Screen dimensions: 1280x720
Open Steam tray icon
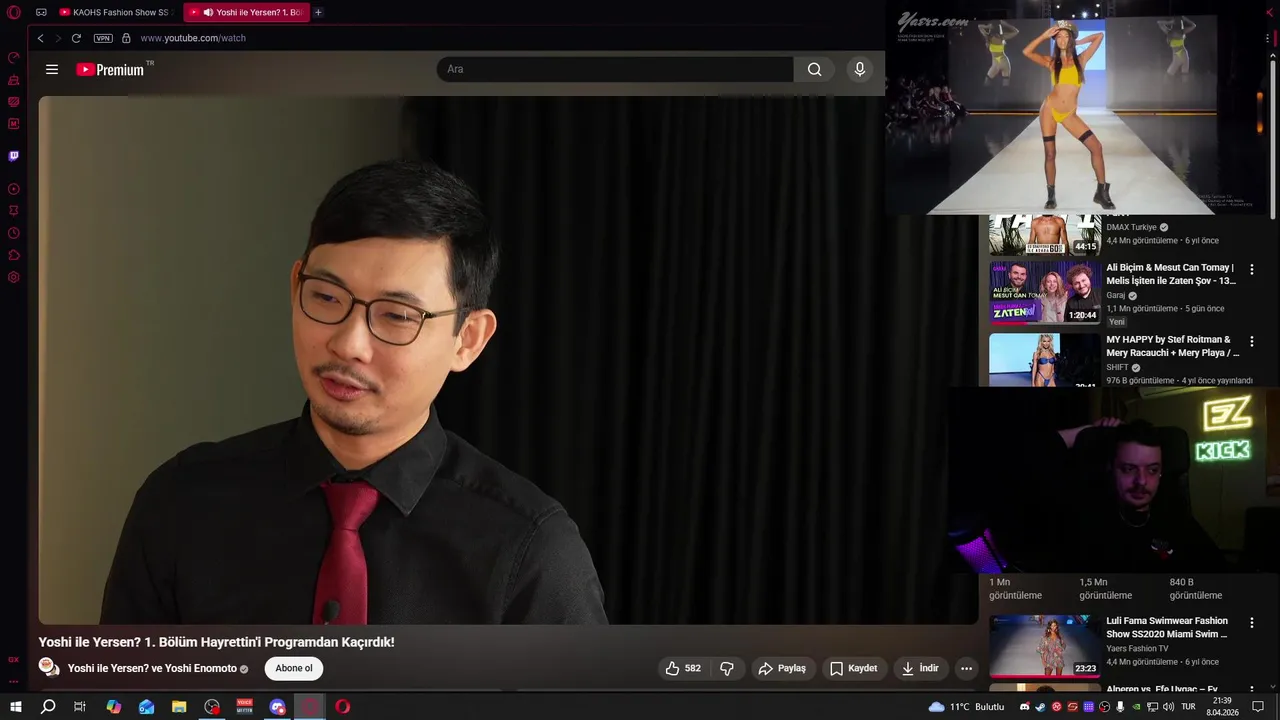click(1040, 707)
